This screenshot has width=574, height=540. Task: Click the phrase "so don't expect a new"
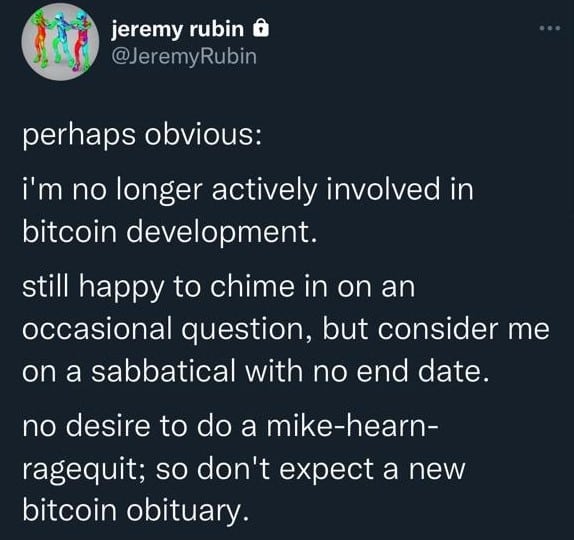(x=311, y=469)
